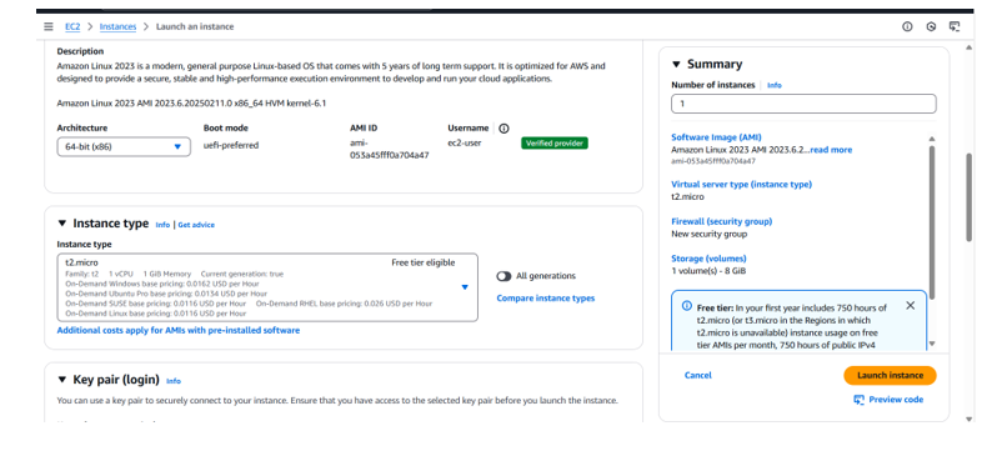Viewport: 995px width, 473px height.
Task: Click the Number of instances input field
Action: pos(803,104)
